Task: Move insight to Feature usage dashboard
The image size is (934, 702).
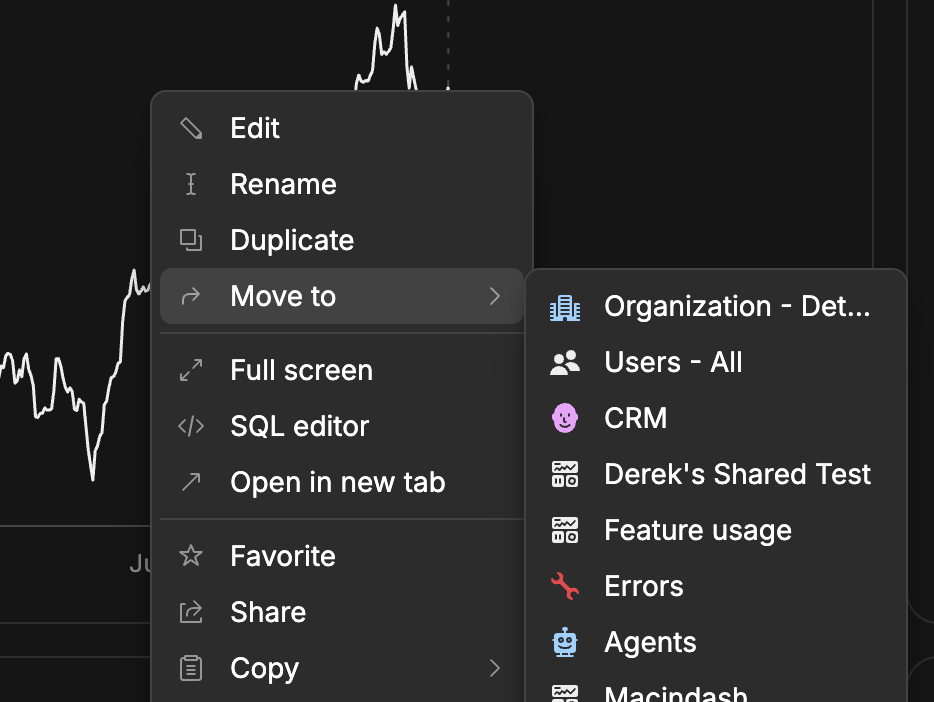Action: pyautogui.click(x=697, y=530)
